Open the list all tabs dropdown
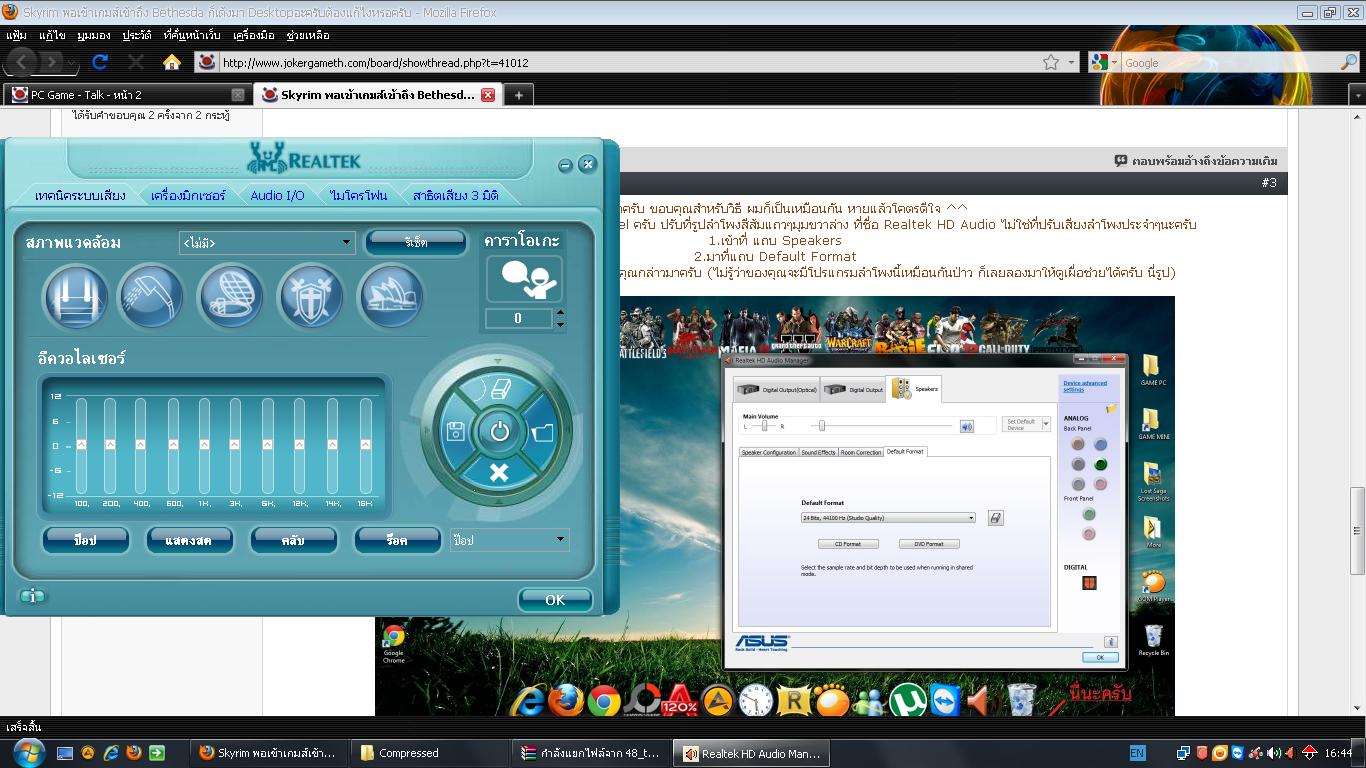The image size is (1366, 768). pos(1356,96)
